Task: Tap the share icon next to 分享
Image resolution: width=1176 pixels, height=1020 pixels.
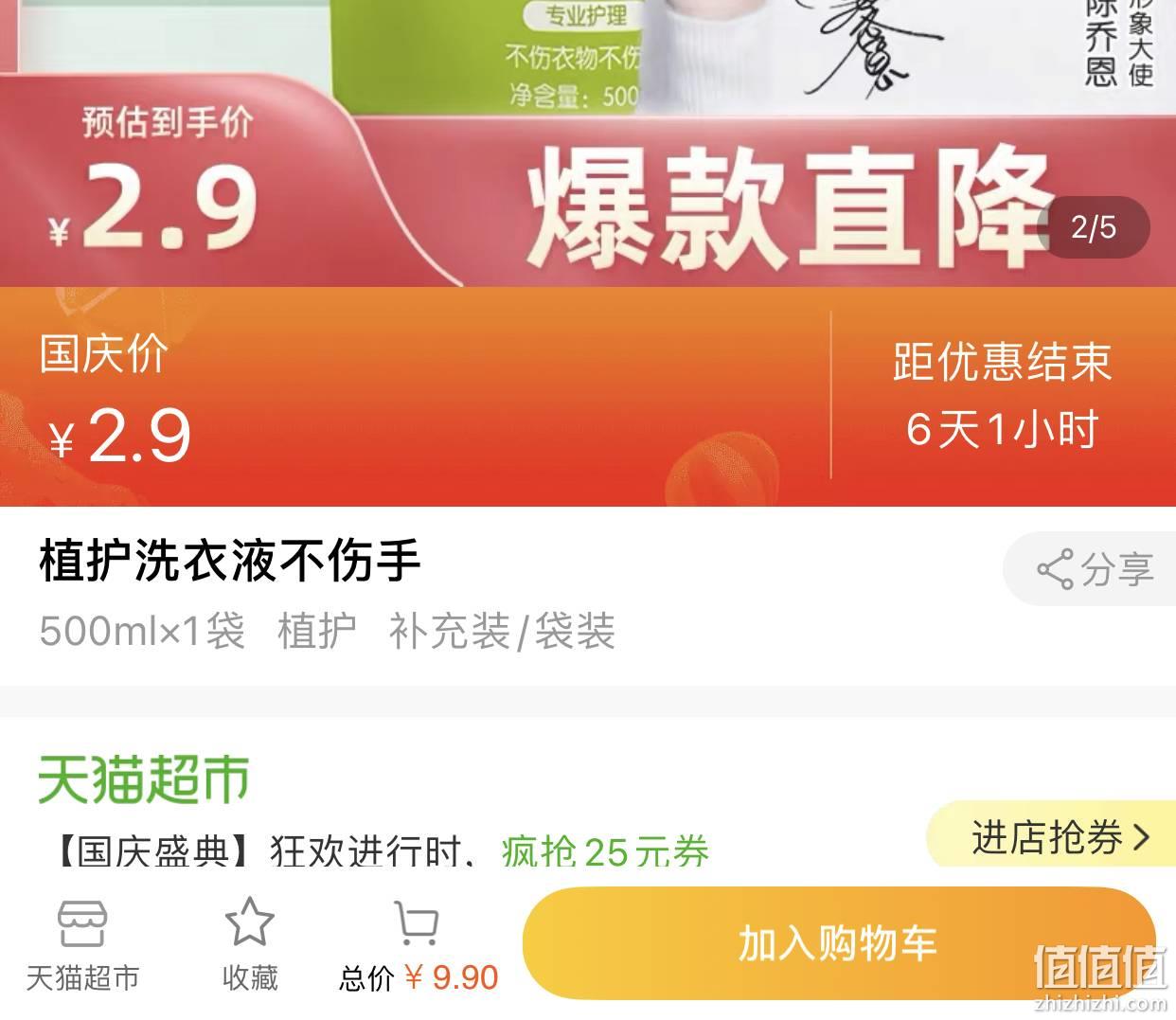Action: pos(1055,569)
